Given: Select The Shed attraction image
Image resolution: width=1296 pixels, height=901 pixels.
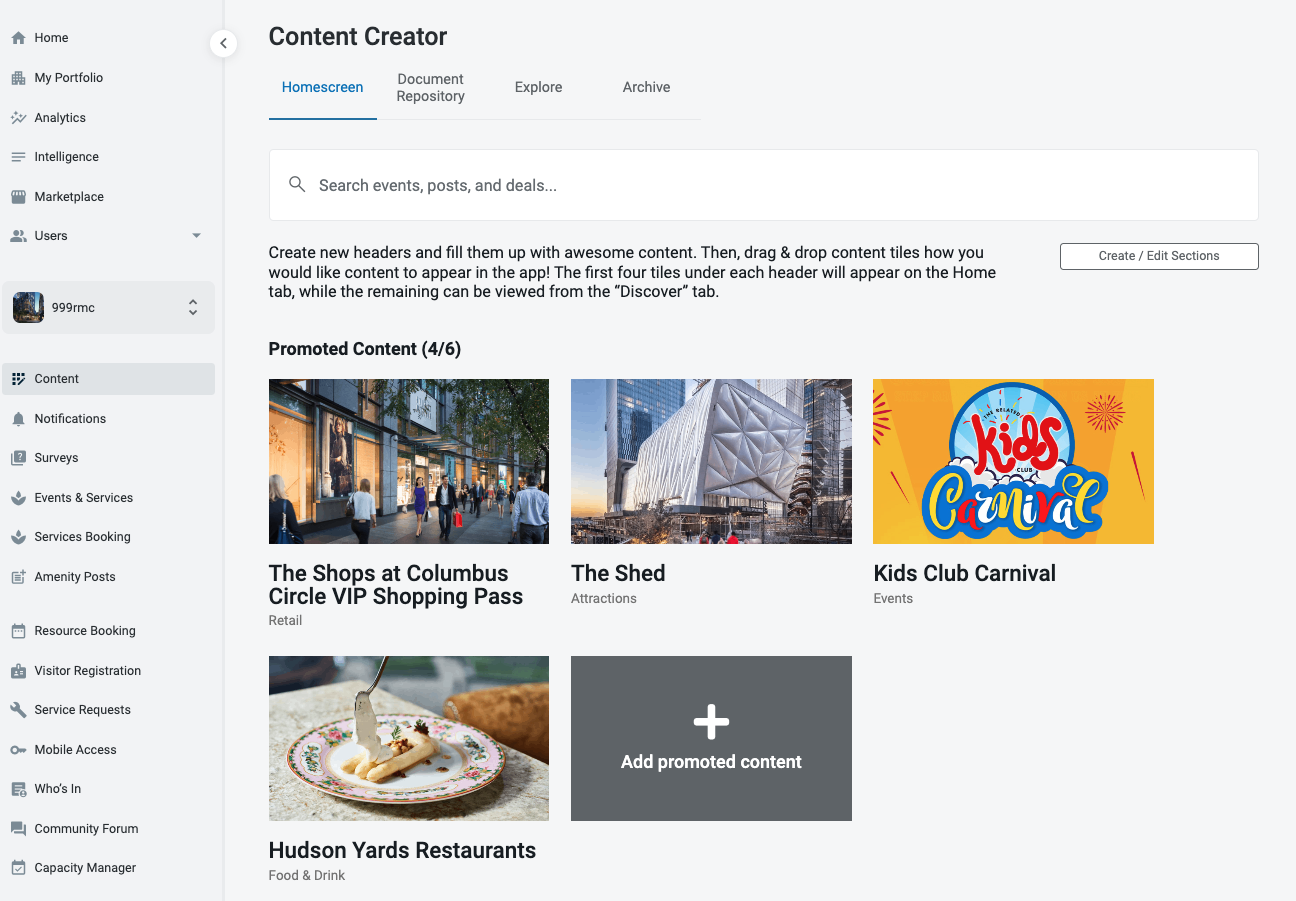Looking at the screenshot, I should click(711, 462).
